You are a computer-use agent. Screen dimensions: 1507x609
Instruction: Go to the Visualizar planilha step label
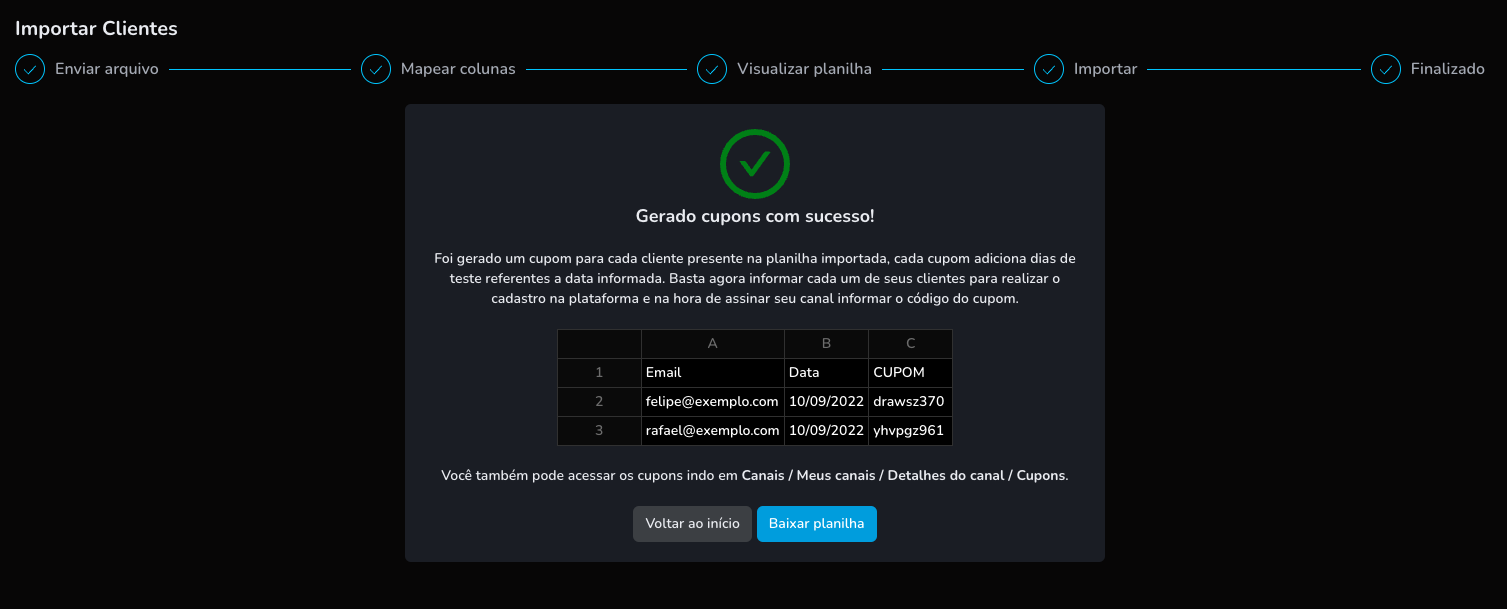coord(804,69)
